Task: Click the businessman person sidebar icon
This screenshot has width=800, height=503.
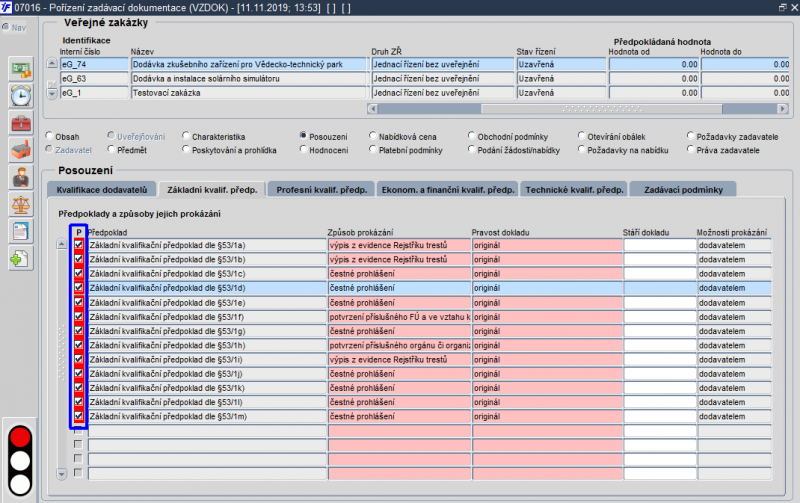Action: coord(21,178)
